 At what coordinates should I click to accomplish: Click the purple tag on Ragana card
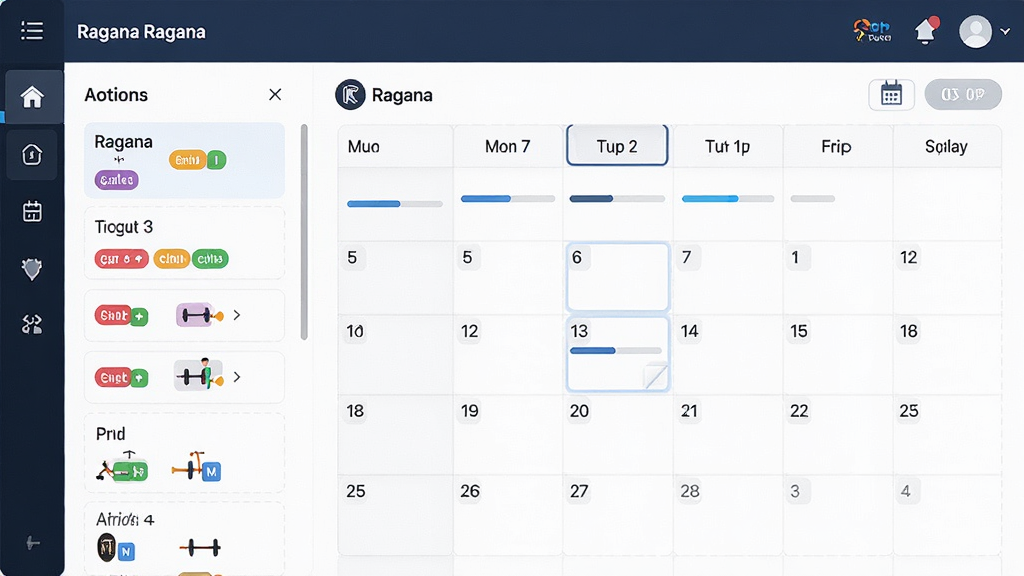pyautogui.click(x=116, y=180)
